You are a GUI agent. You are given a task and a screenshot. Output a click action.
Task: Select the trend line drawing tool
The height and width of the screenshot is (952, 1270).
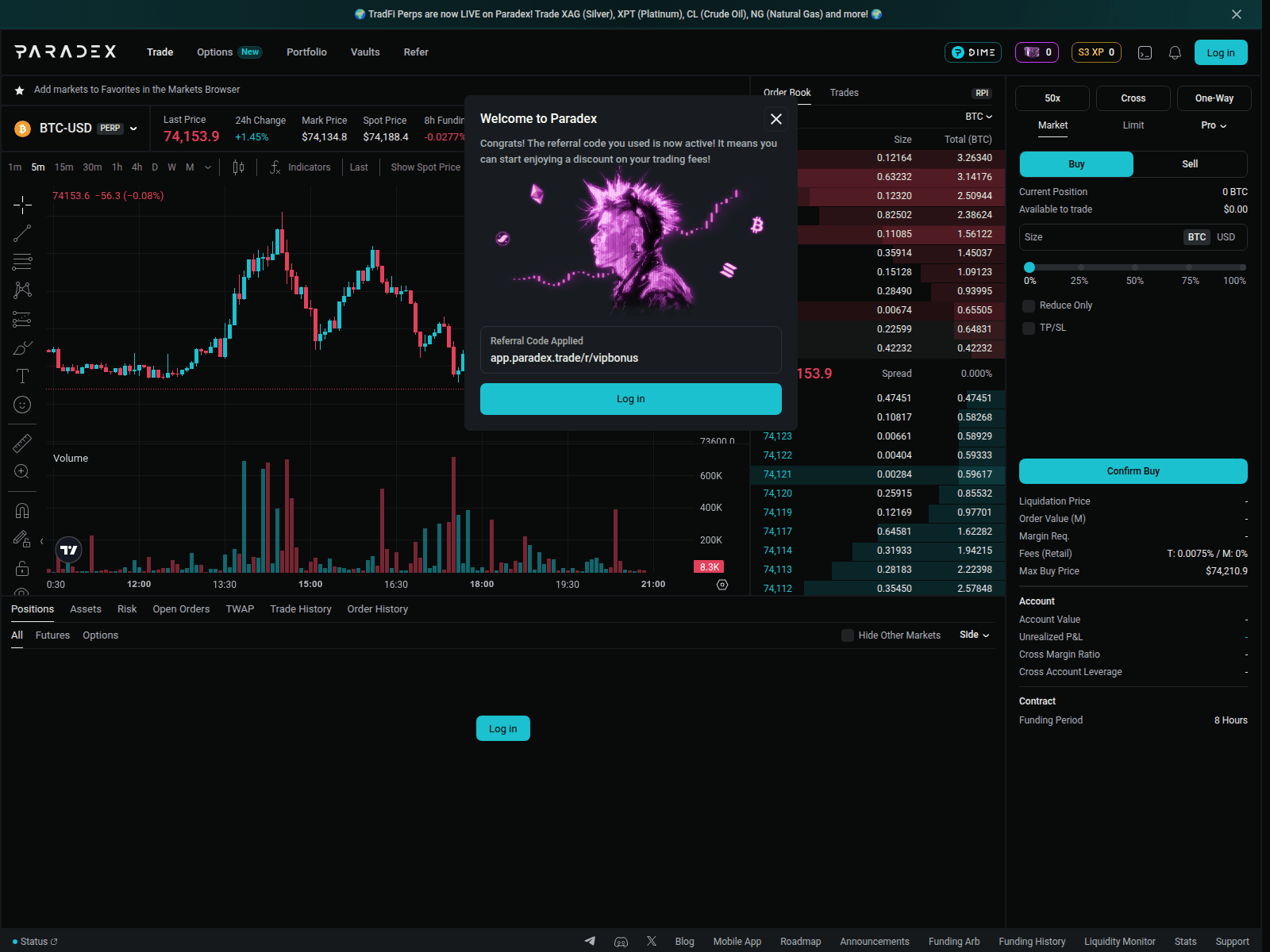[22, 233]
